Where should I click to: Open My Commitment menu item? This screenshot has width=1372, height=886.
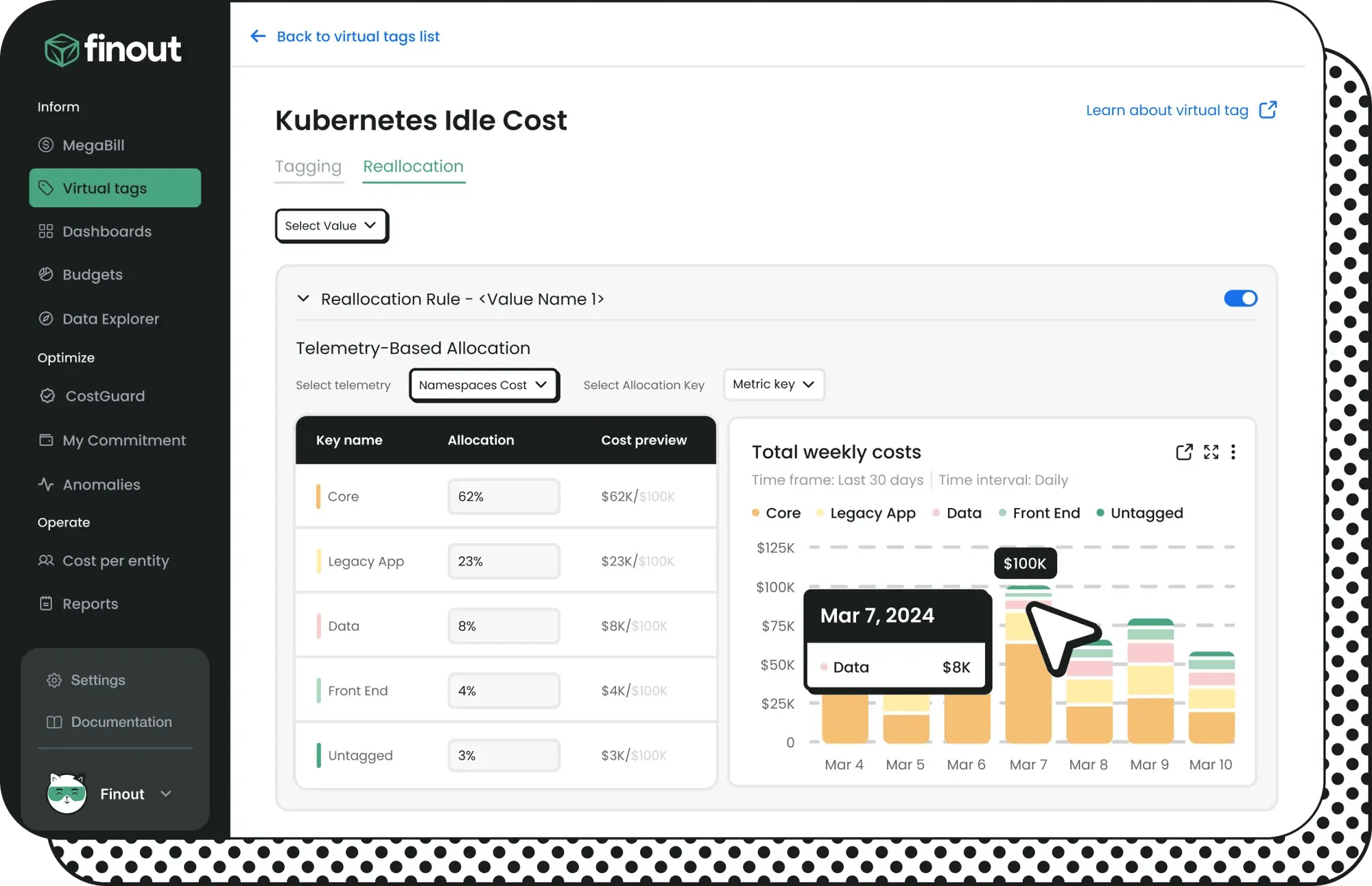[124, 440]
